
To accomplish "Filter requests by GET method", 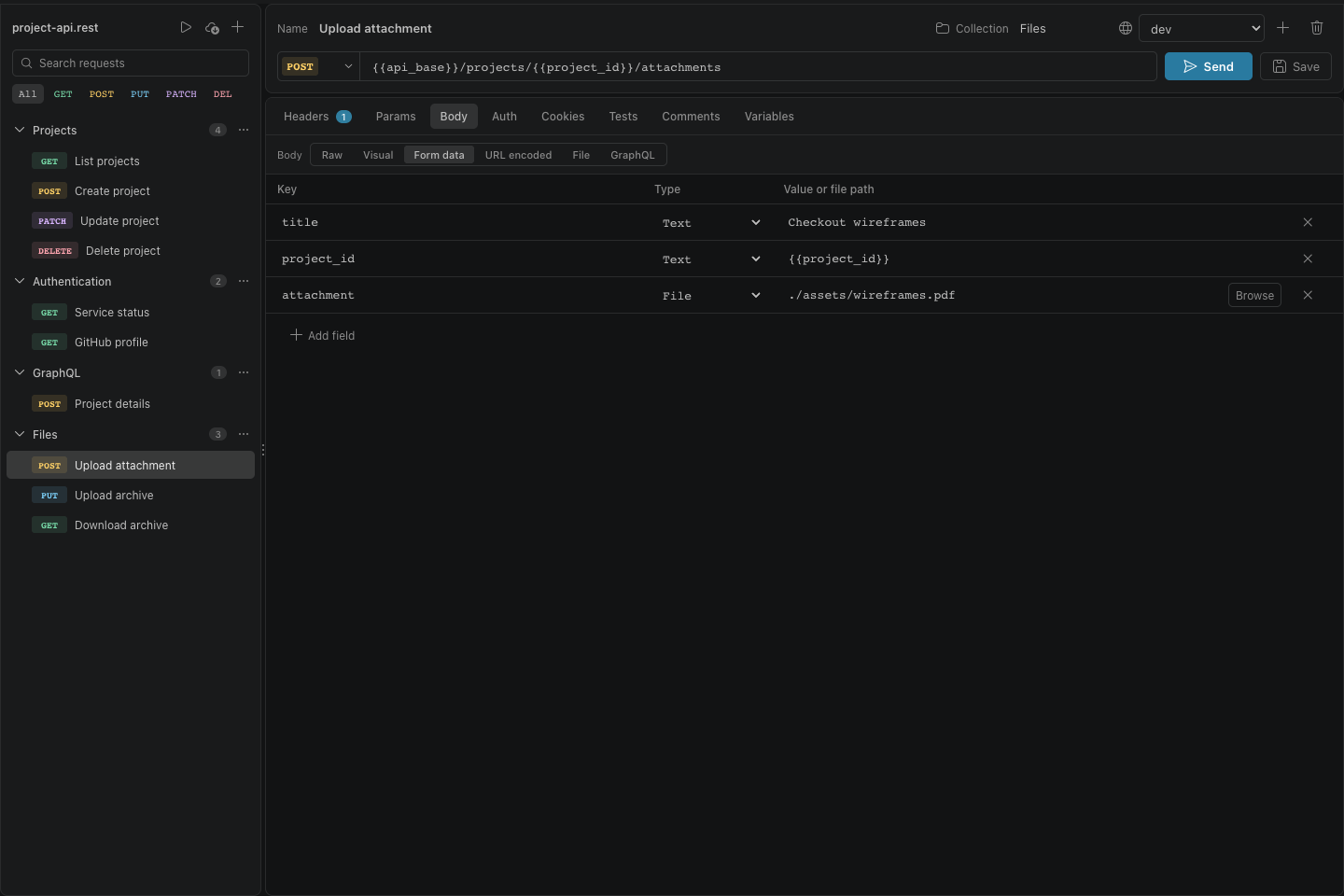I will click(x=63, y=93).
